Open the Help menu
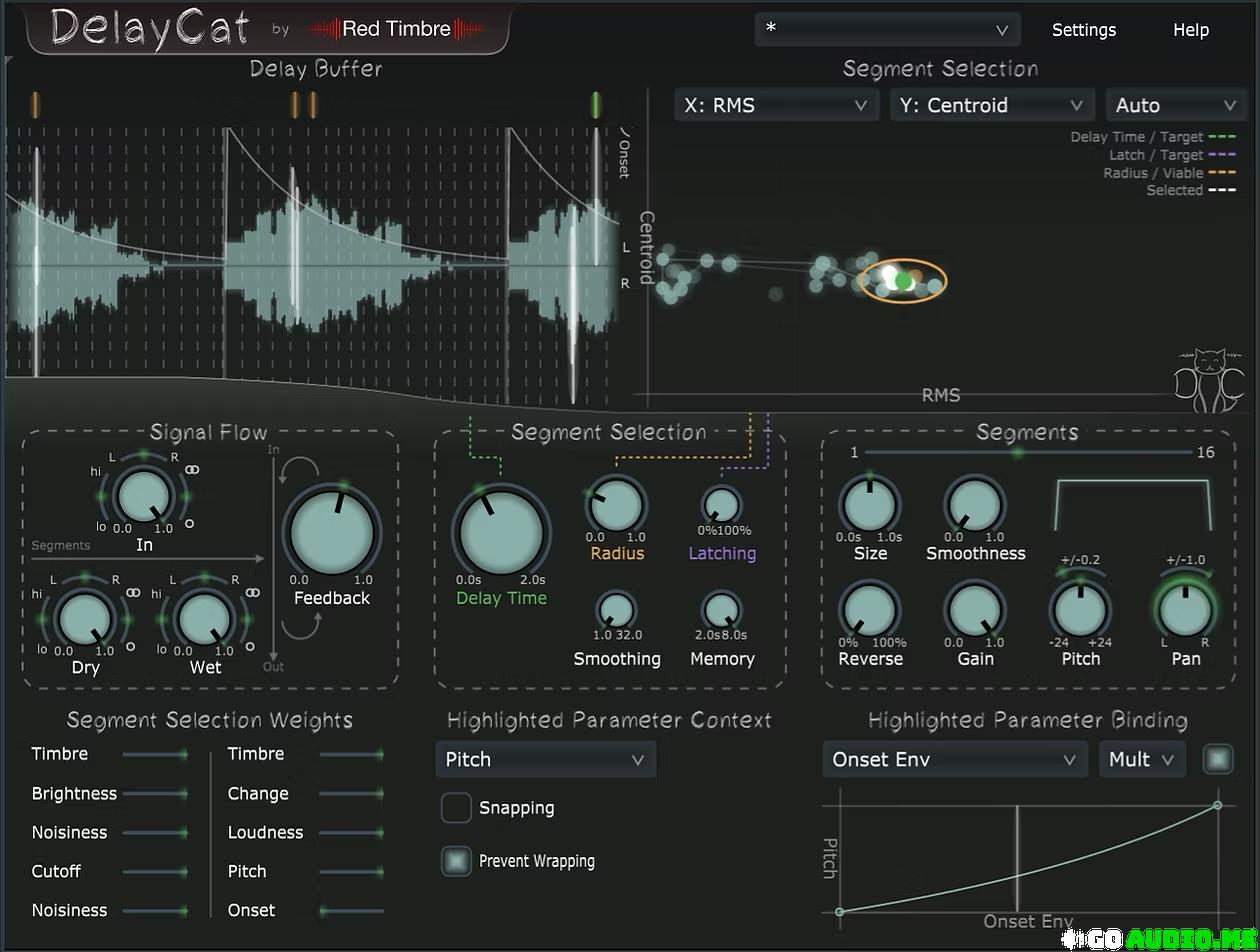Viewport: 1260px width, 952px height. click(1190, 30)
